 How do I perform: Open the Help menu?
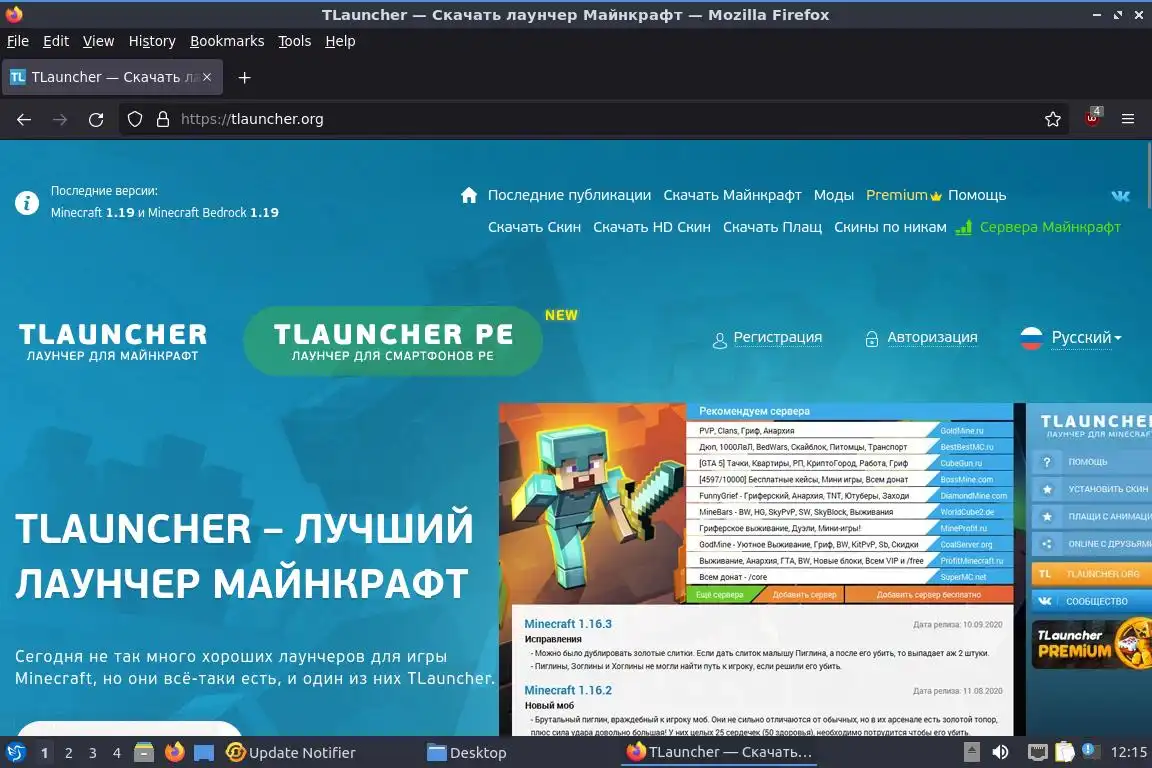(x=340, y=41)
